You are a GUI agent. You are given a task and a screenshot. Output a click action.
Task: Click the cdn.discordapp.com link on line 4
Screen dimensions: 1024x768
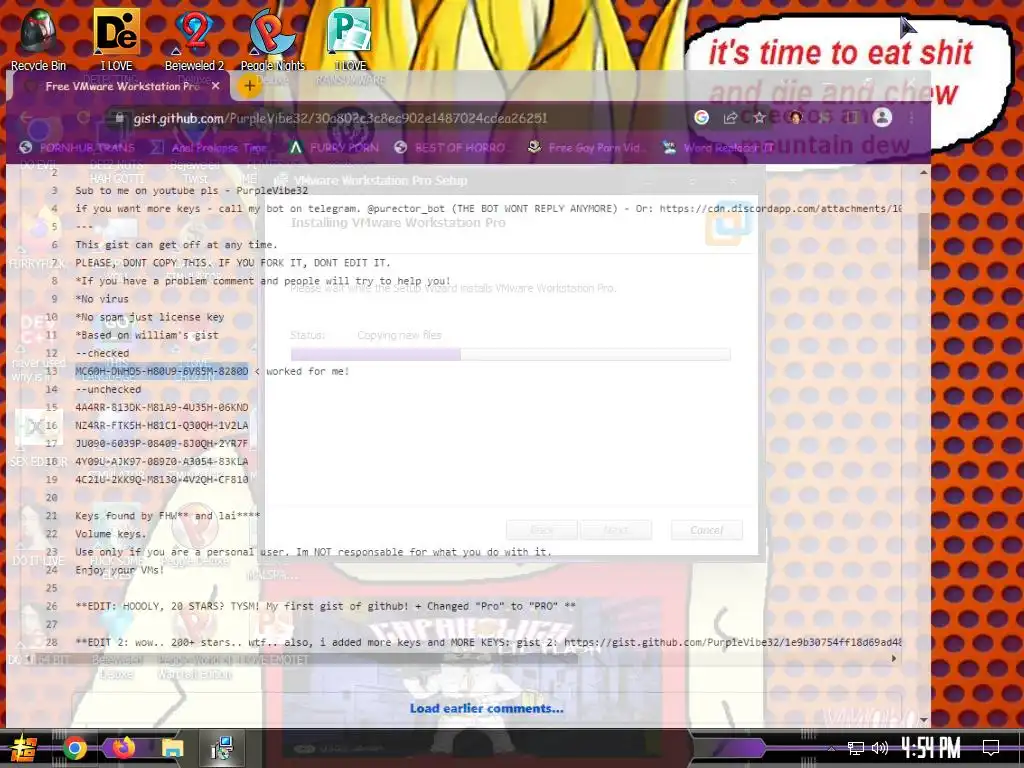780,208
